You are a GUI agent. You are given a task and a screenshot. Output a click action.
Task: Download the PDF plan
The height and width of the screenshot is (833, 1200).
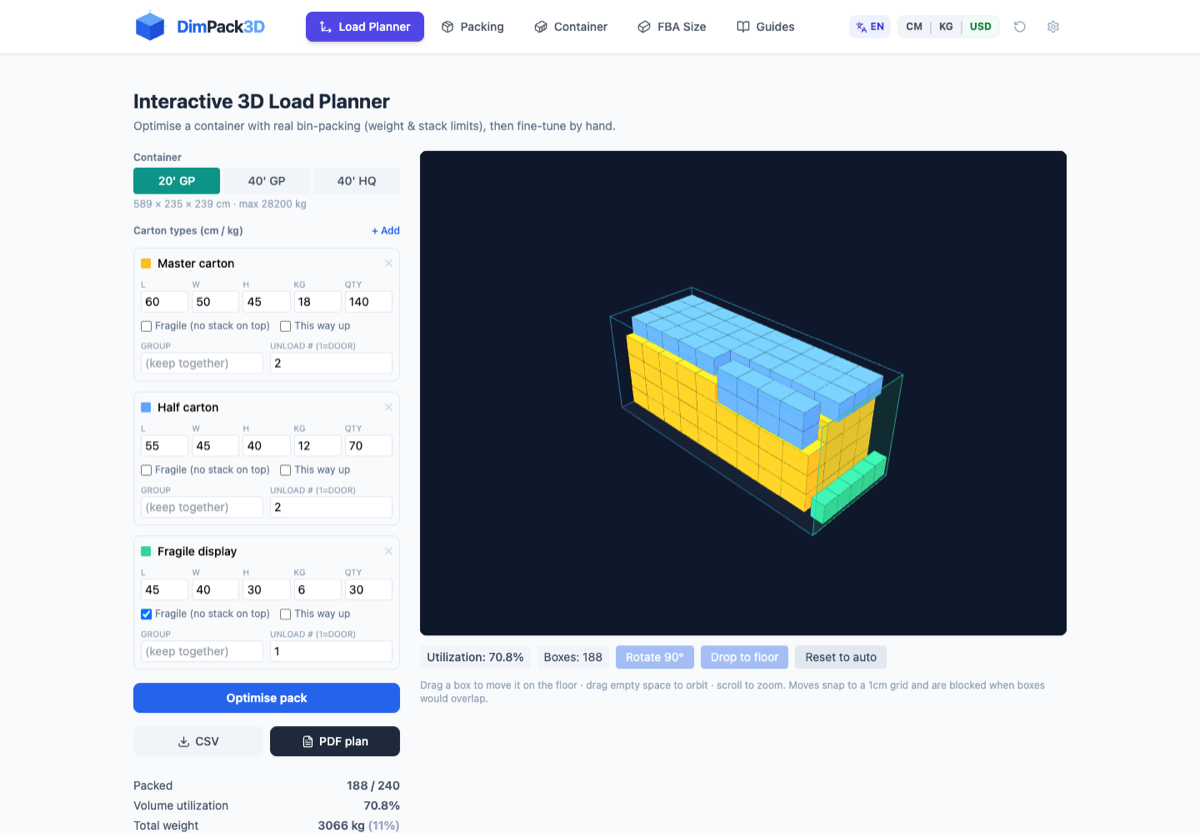(335, 741)
